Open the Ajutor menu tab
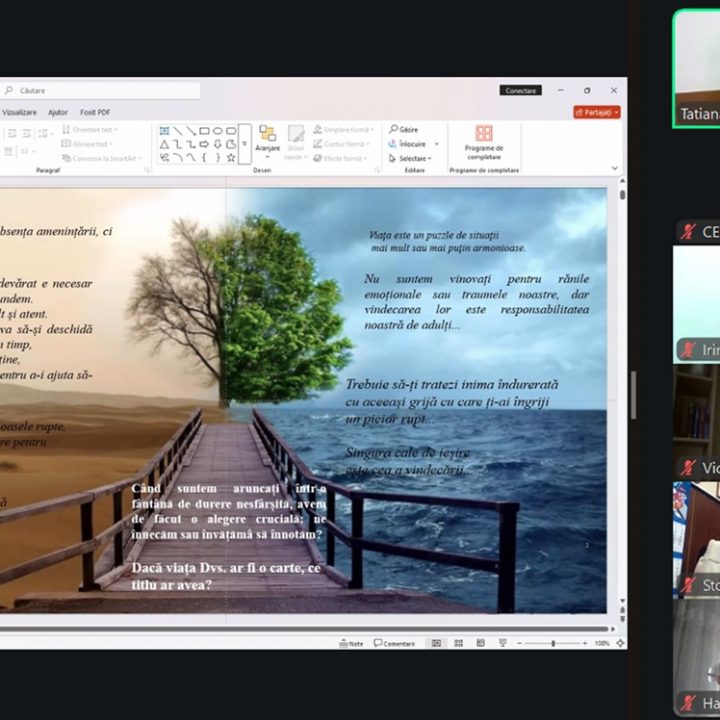 (x=58, y=112)
